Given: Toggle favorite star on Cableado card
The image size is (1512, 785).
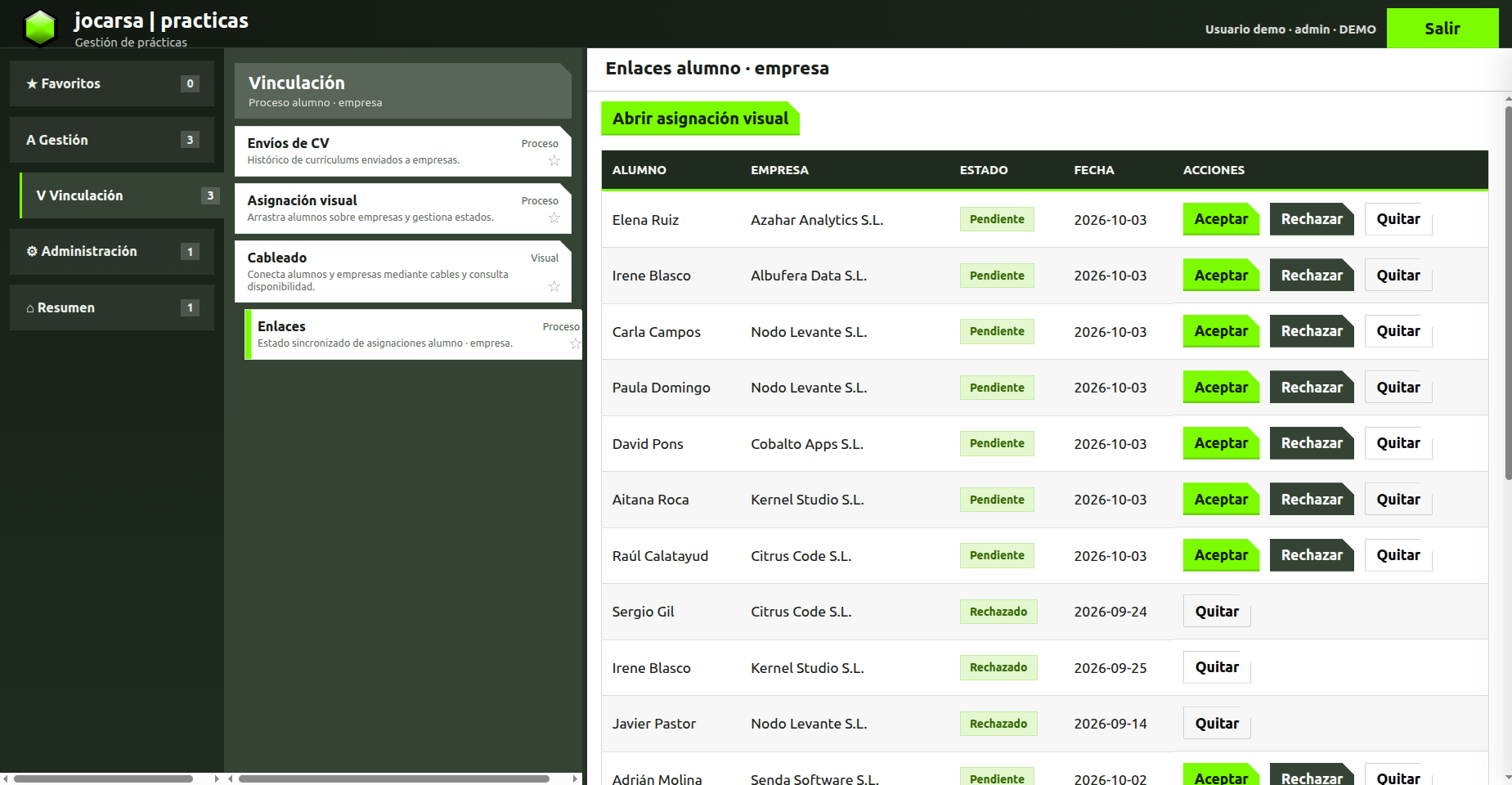Looking at the screenshot, I should [554, 286].
